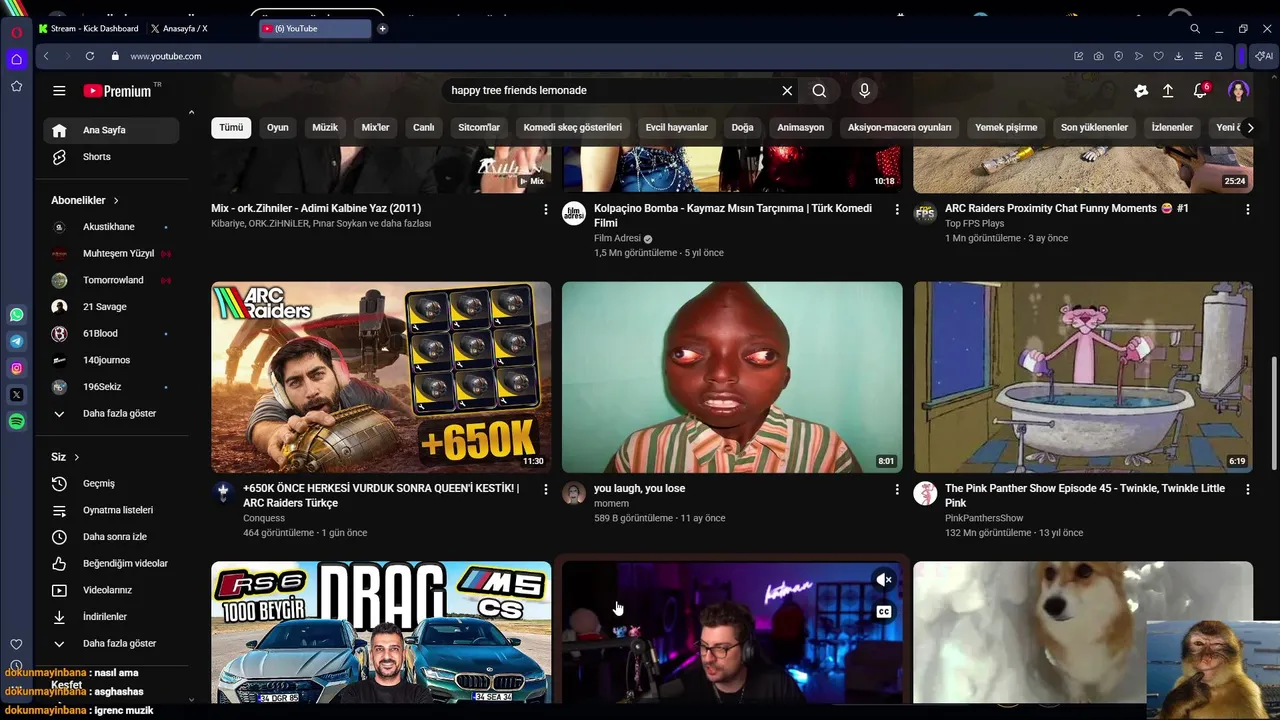Open the Siz section chevron
Screen dimensions: 1280x720
[76, 457]
